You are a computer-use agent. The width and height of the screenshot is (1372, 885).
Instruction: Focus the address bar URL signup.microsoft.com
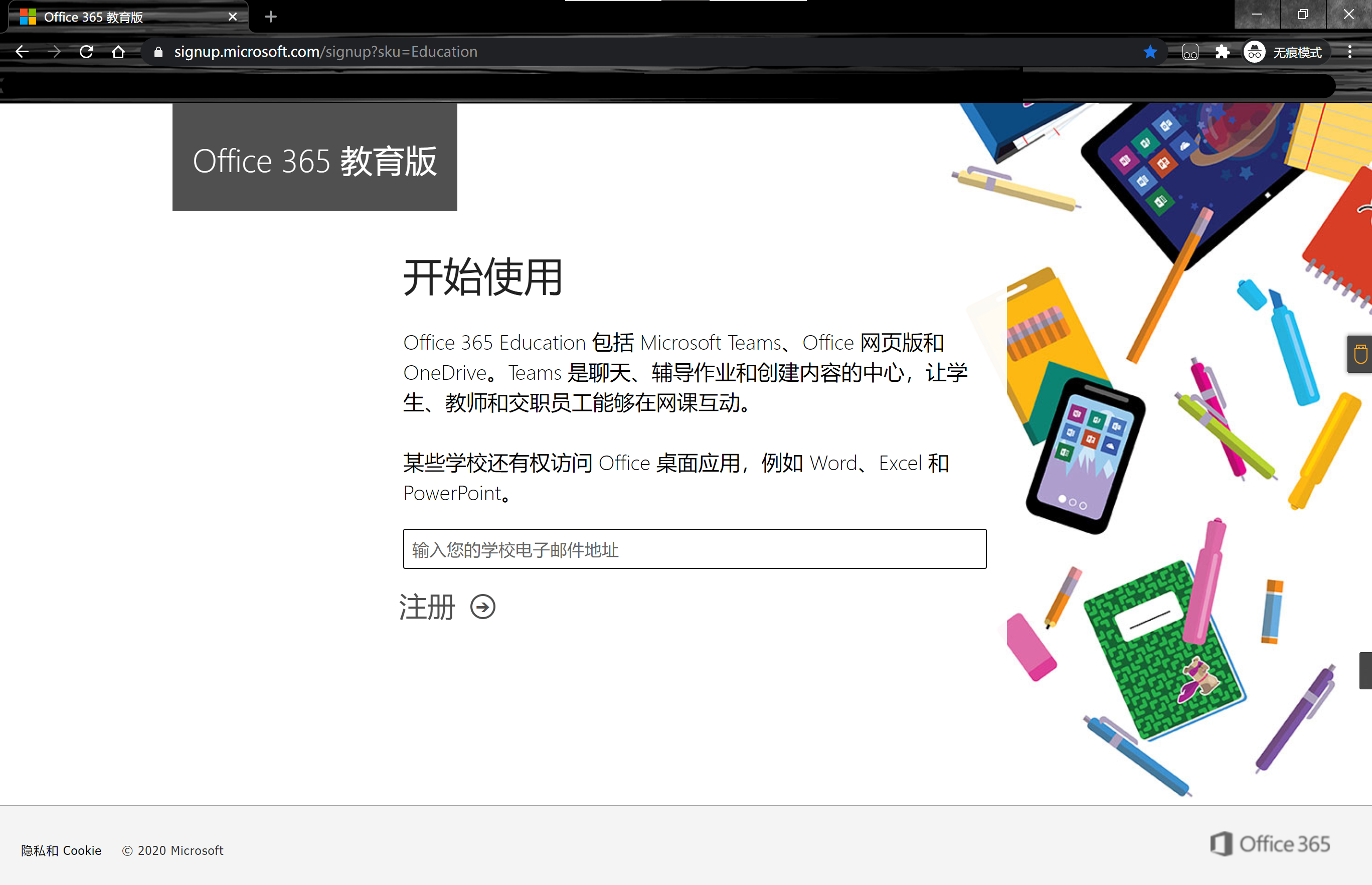(325, 52)
